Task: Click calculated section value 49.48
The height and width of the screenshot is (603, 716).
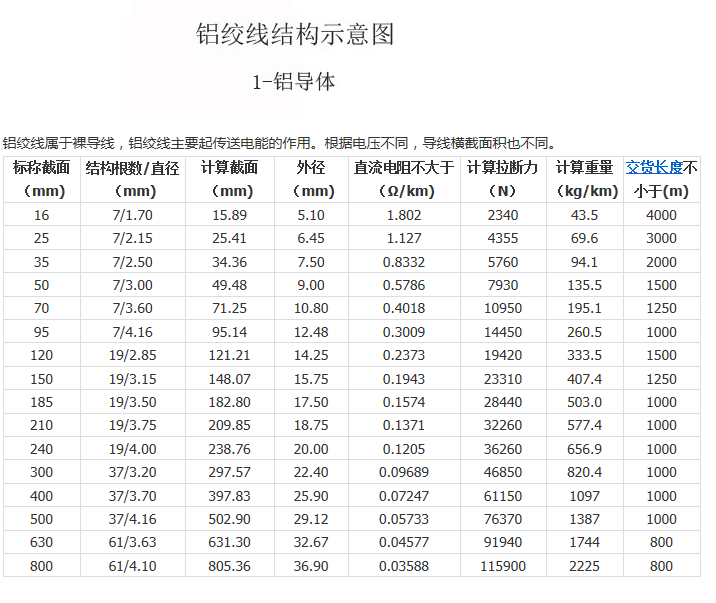Action: coord(230,285)
